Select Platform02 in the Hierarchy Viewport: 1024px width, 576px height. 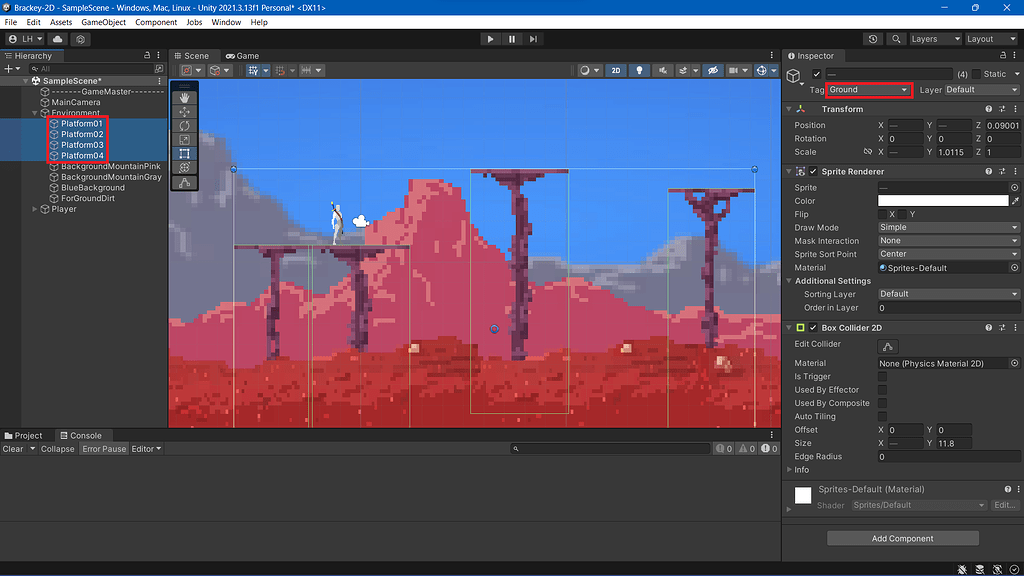(x=84, y=133)
